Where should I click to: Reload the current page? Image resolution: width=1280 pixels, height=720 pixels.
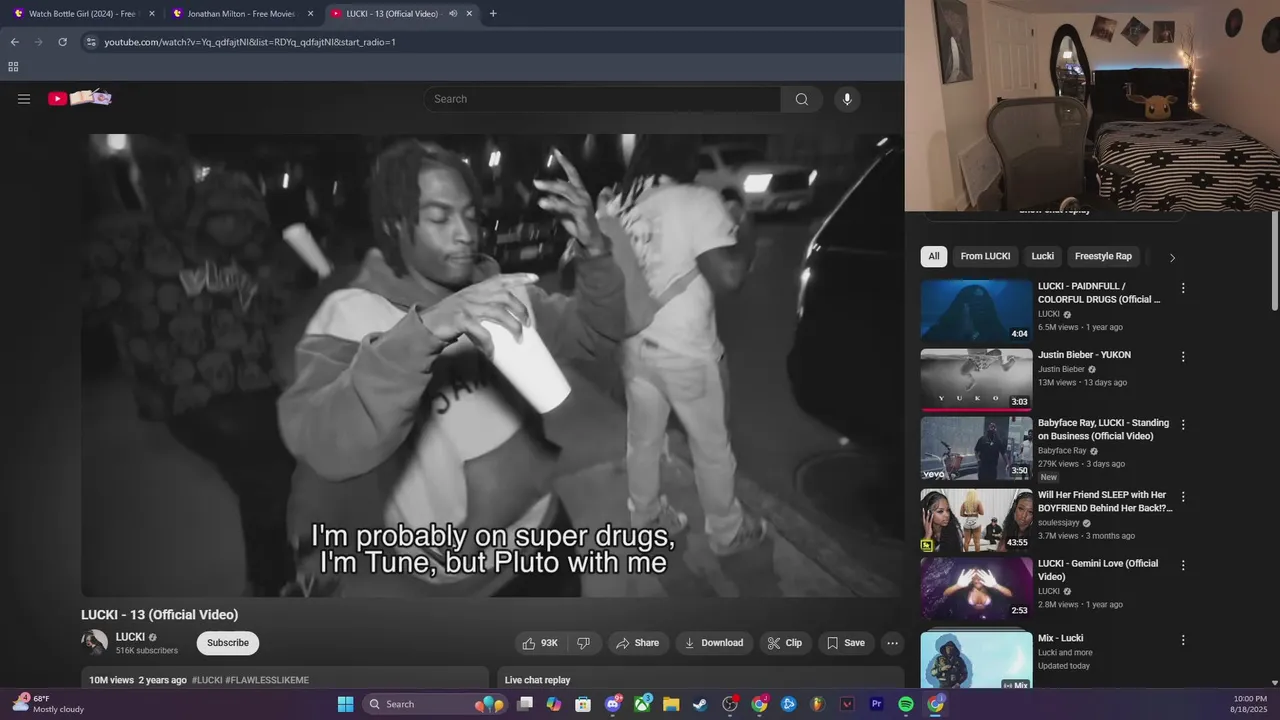(x=62, y=42)
